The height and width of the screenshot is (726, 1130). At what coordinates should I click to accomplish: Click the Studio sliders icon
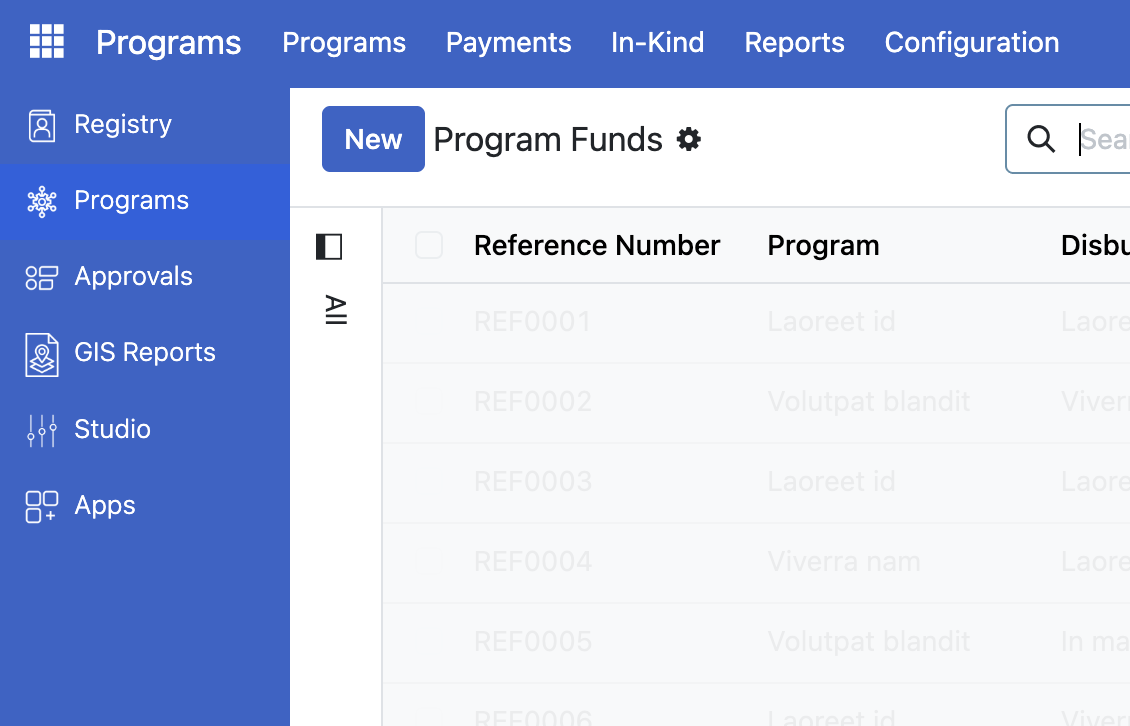pyautogui.click(x=40, y=429)
